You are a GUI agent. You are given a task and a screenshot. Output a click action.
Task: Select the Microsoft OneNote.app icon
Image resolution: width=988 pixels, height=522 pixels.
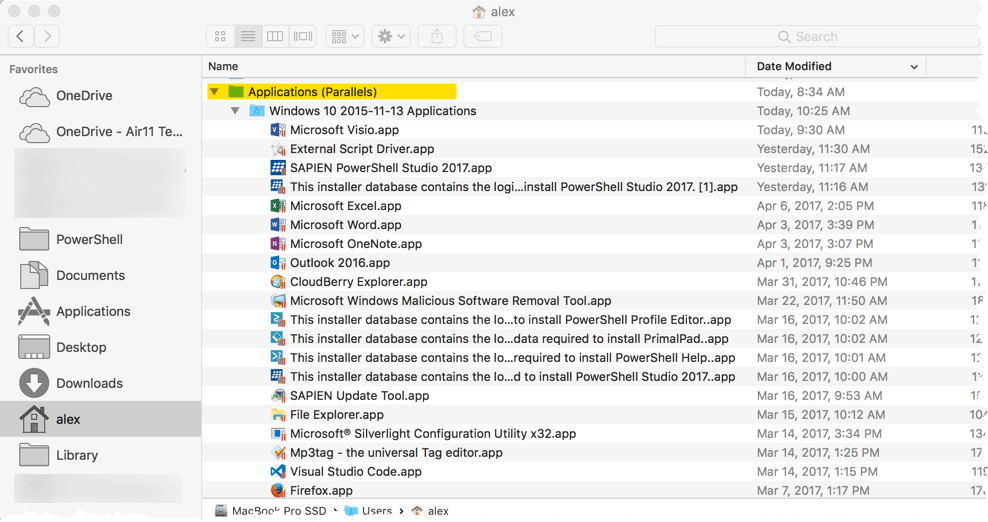(x=277, y=243)
